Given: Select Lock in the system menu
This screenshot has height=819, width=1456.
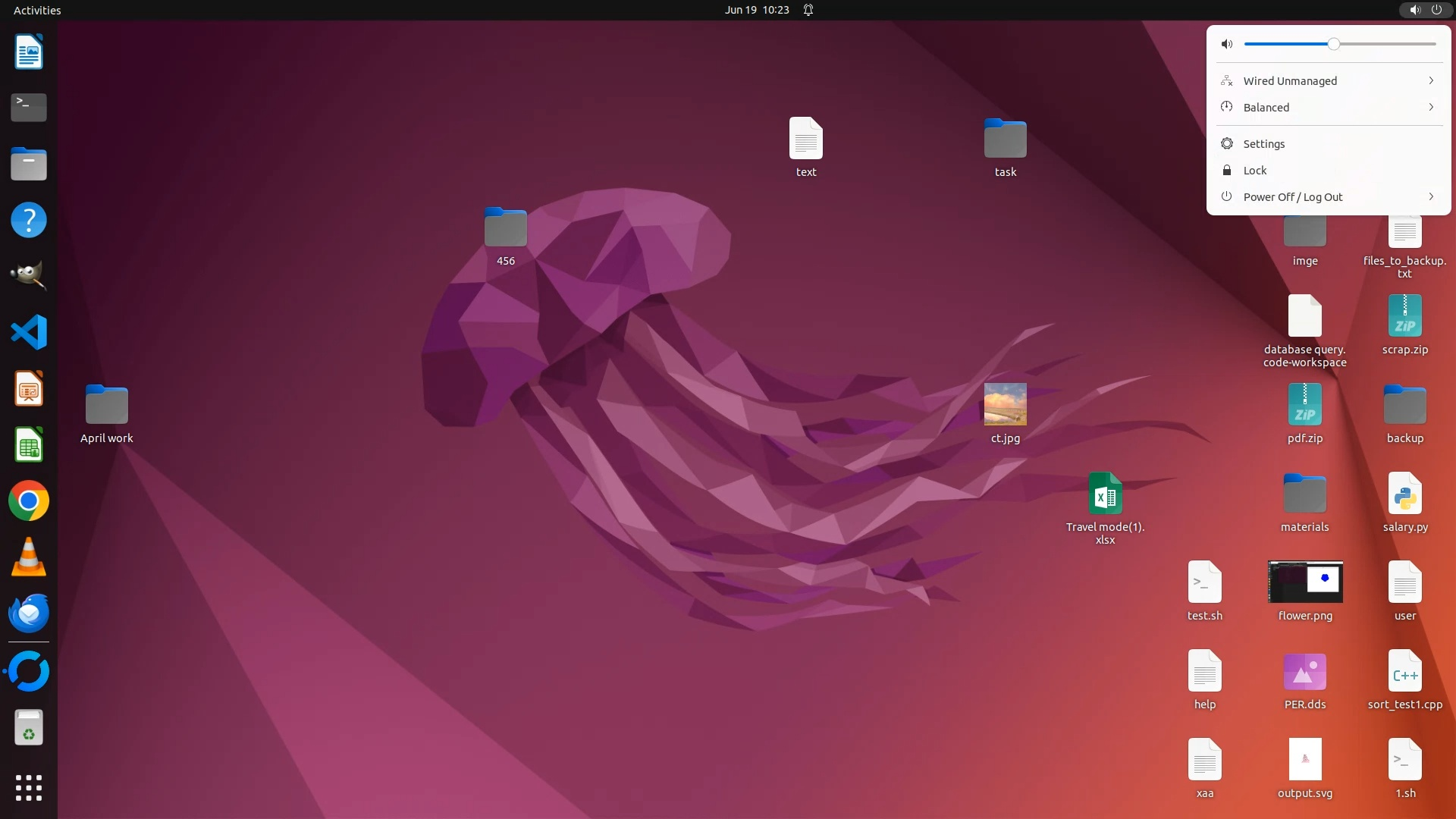Looking at the screenshot, I should click(1255, 171).
